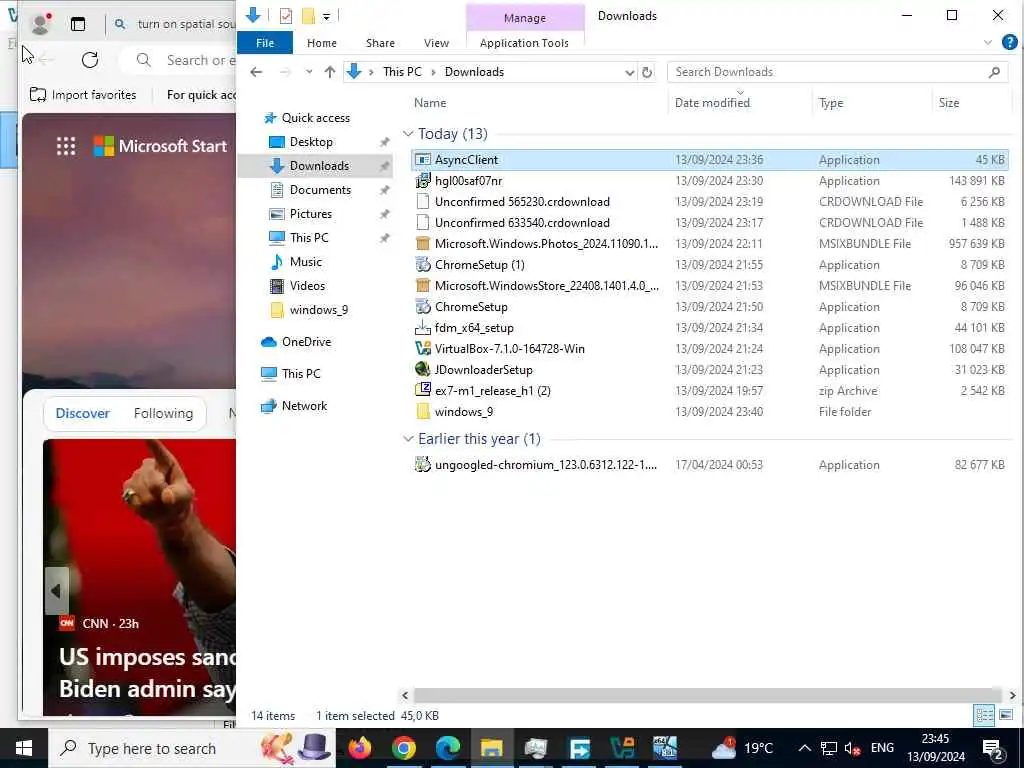Viewport: 1024px width, 768px height.
Task: Open the Edge profile avatar icon
Action: click(x=40, y=24)
